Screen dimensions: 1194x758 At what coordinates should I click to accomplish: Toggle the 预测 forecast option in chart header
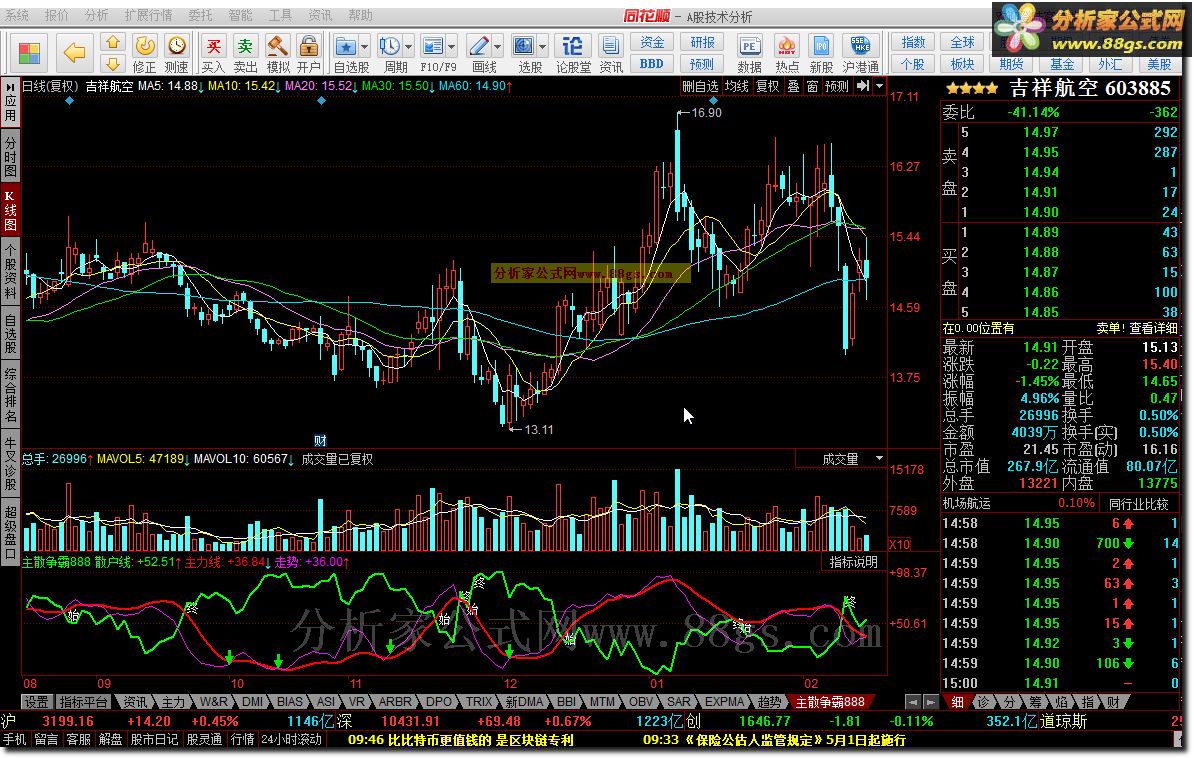pos(836,86)
